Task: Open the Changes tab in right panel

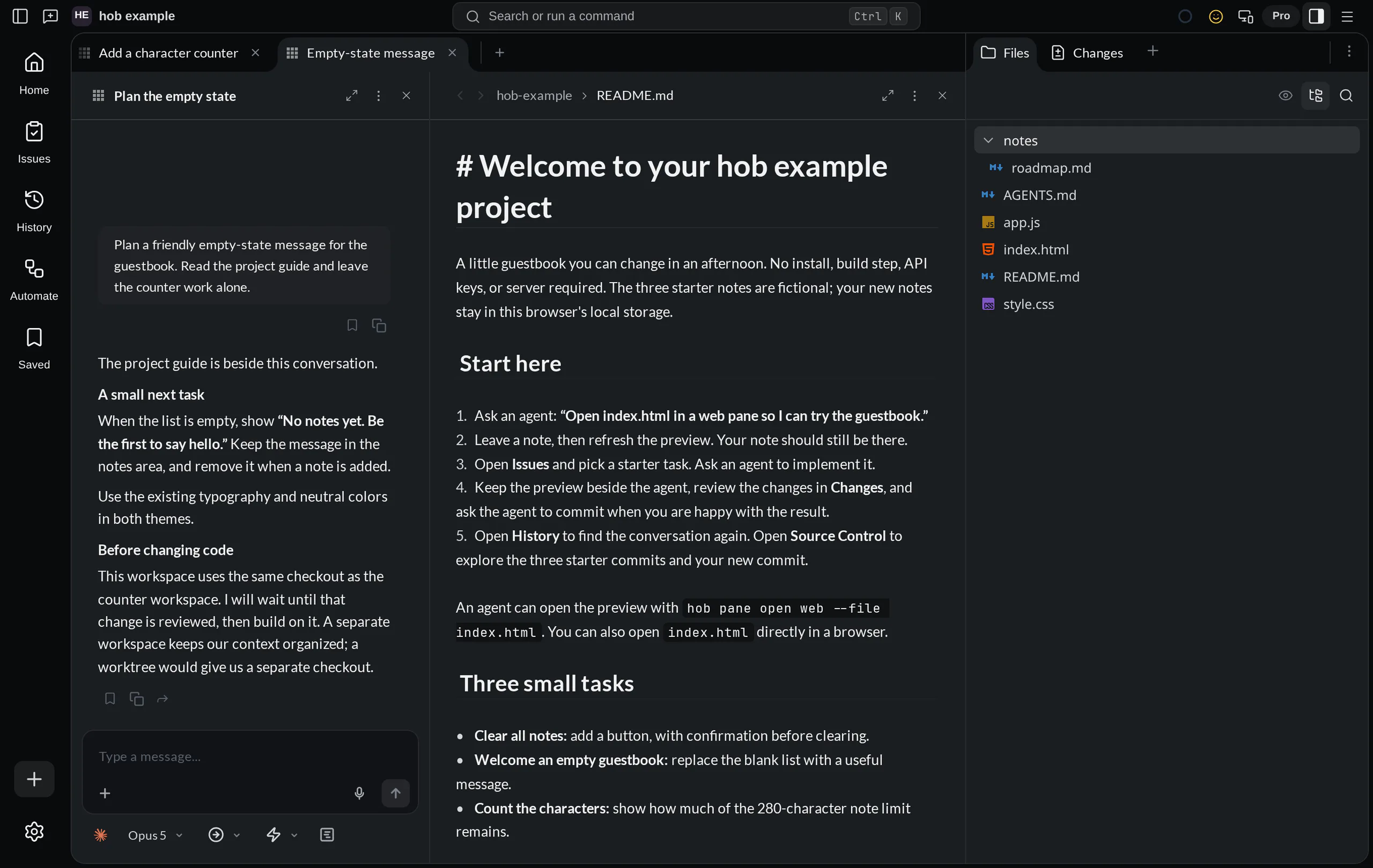Action: pyautogui.click(x=1087, y=53)
